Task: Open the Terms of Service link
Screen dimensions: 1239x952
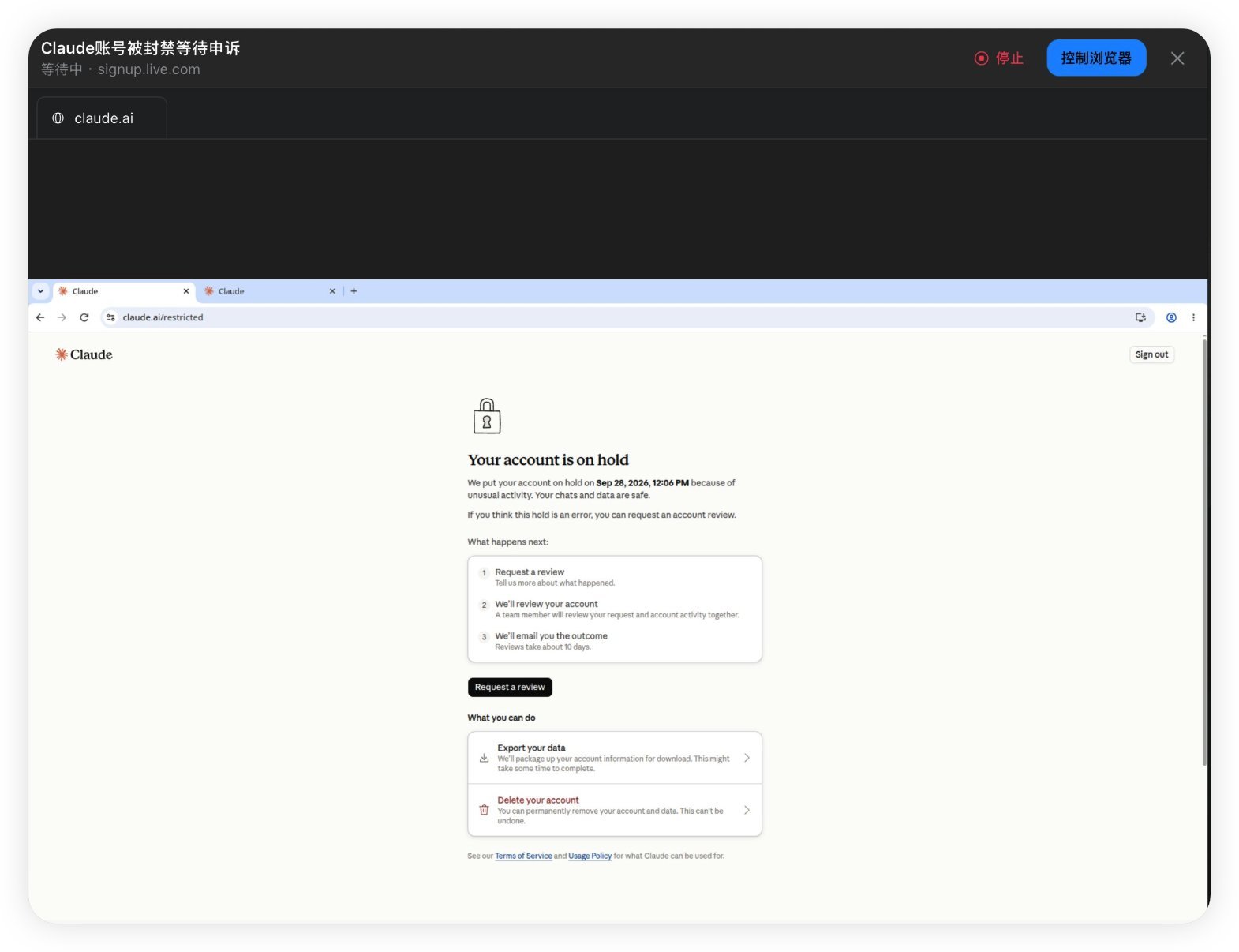Action: [x=523, y=856]
